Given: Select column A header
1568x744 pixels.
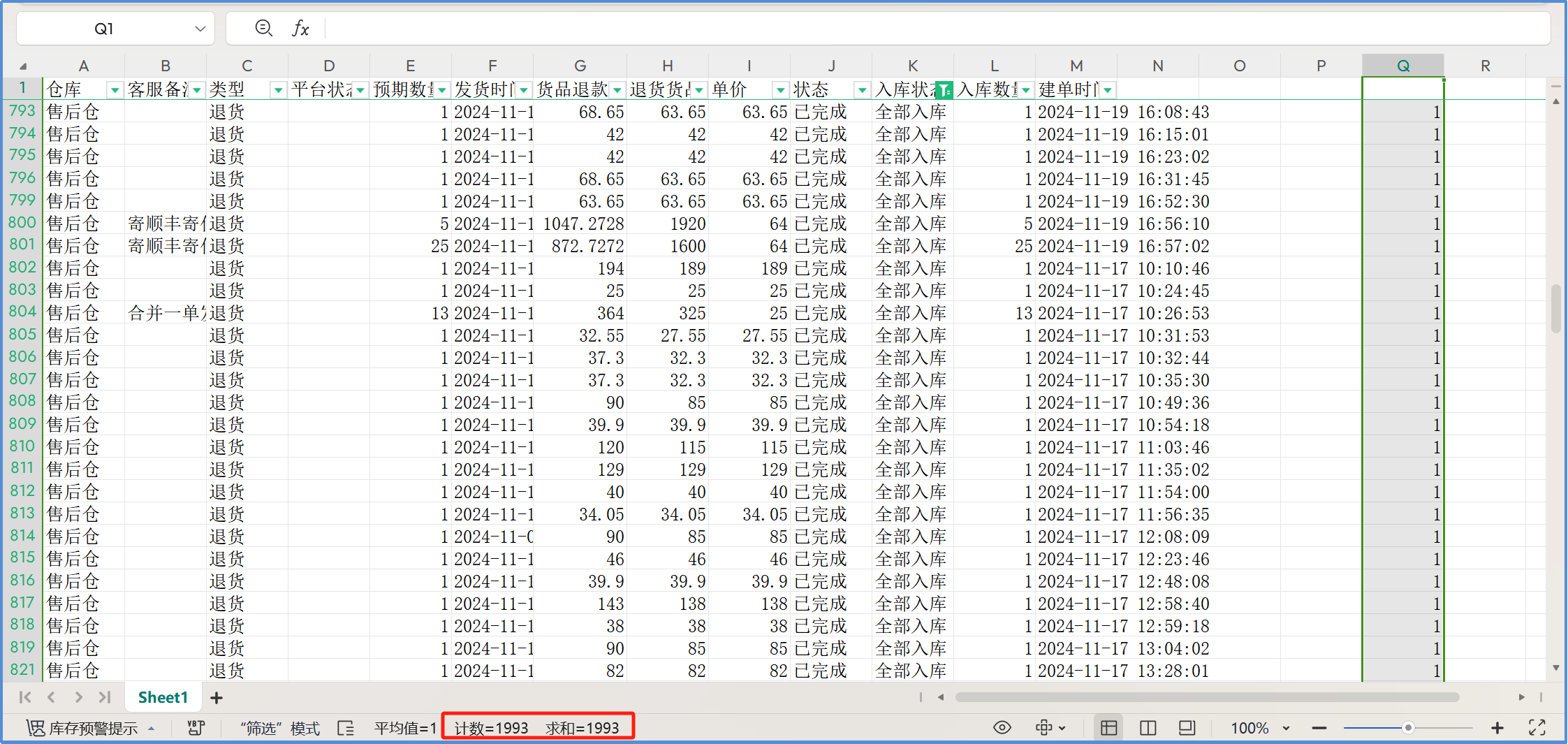Looking at the screenshot, I should pyautogui.click(x=84, y=66).
